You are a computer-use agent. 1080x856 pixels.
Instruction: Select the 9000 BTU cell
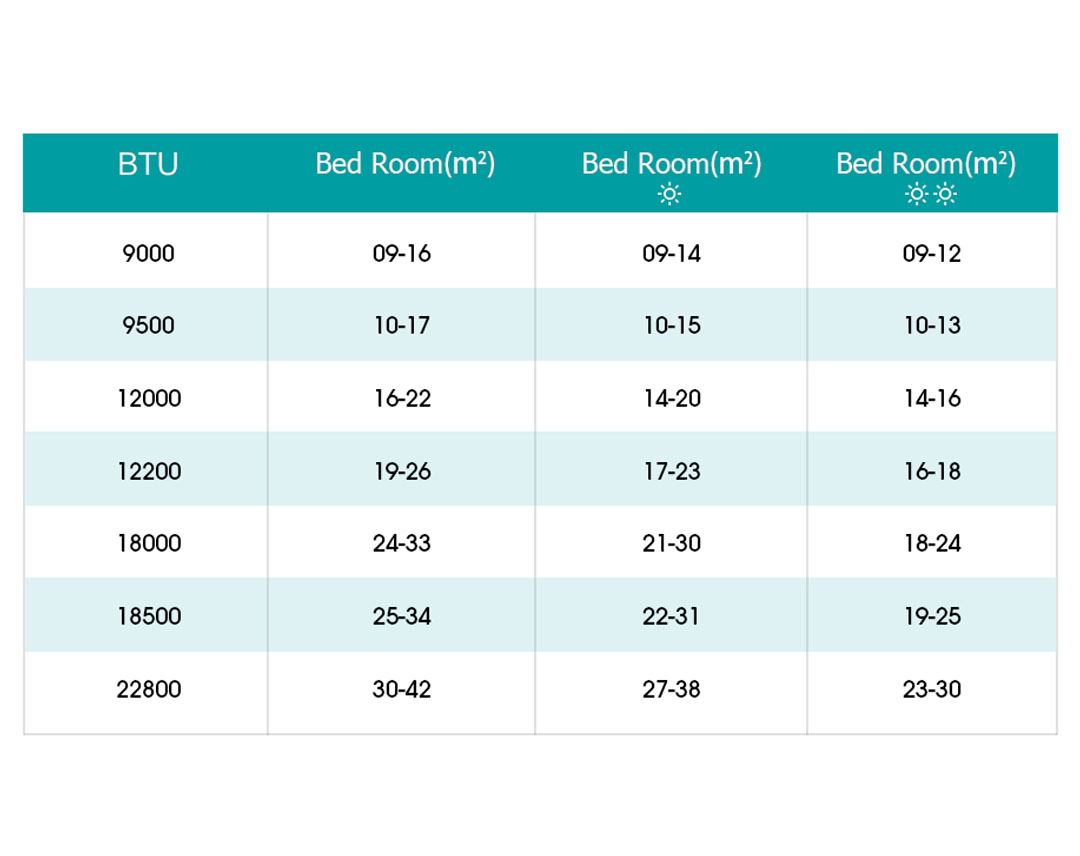point(148,253)
